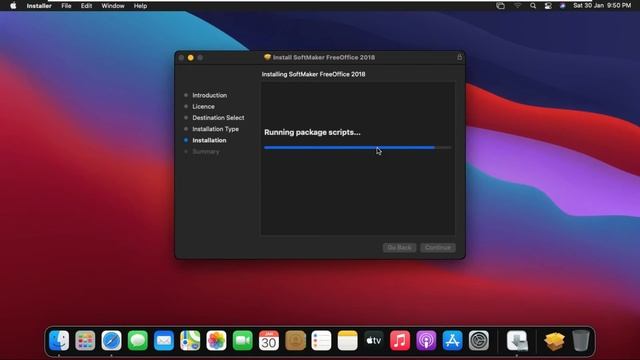This screenshot has width=640, height=360.
Task: Open App Store in the dock
Action: point(453,340)
